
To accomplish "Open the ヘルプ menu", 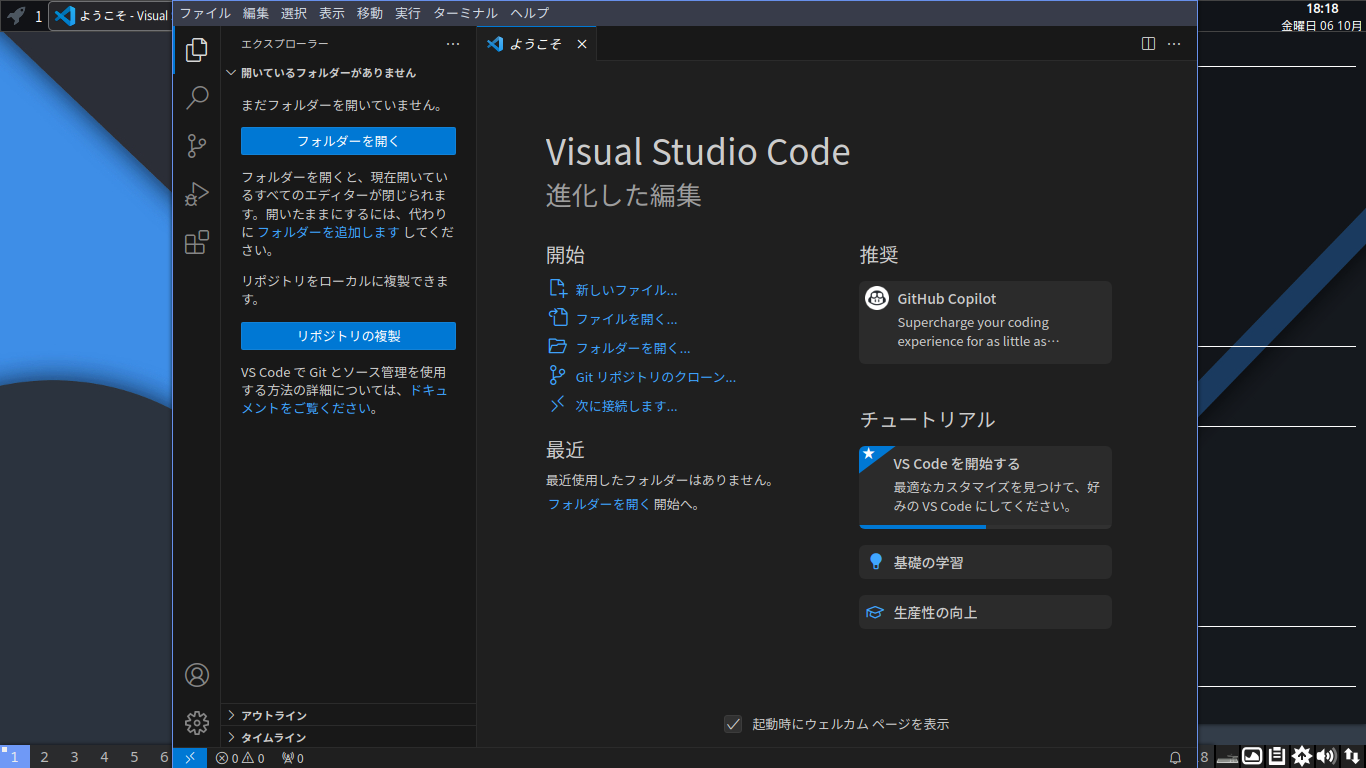I will tap(530, 13).
